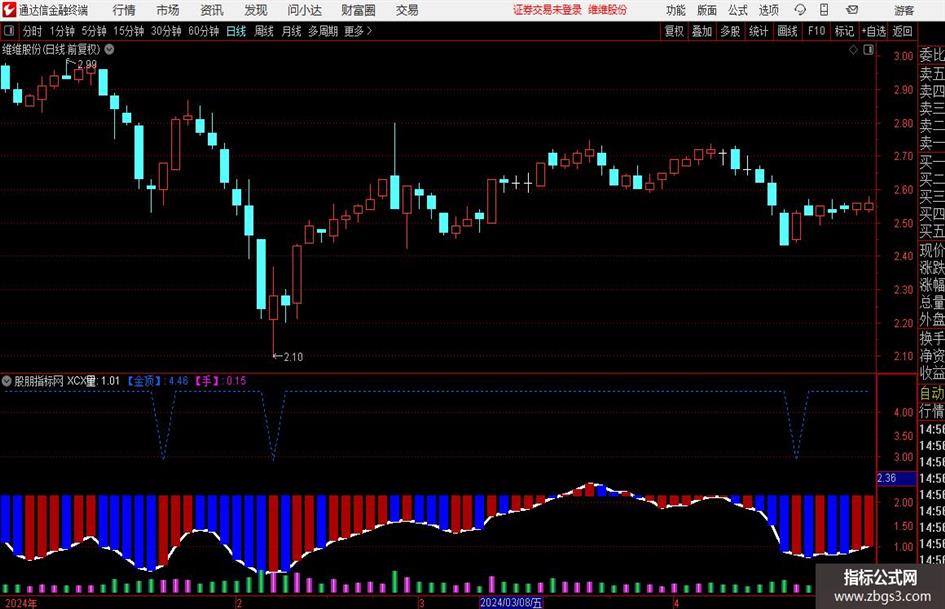Open the 交易 menu

click(x=407, y=10)
